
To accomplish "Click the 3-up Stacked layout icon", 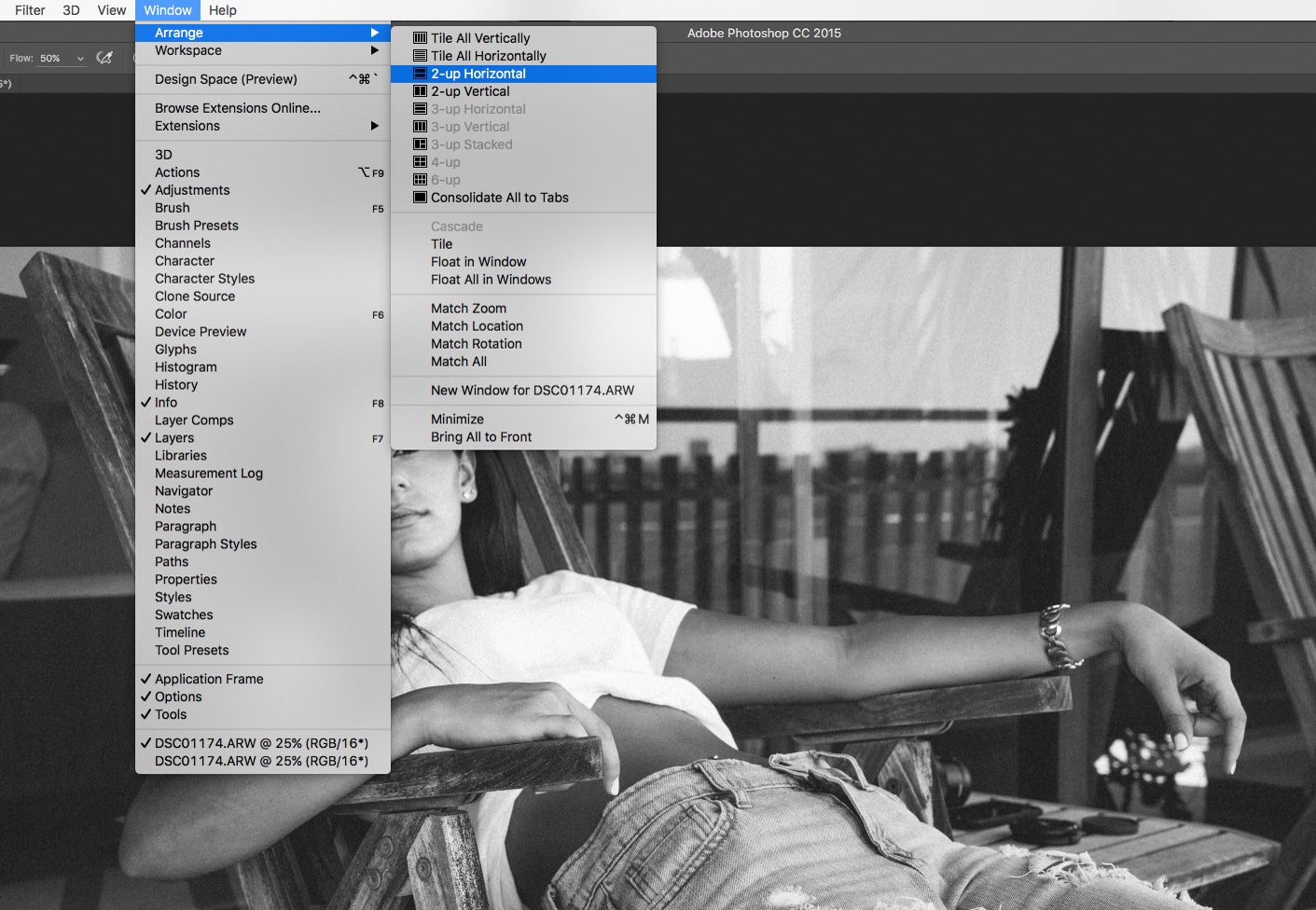I will pos(420,145).
